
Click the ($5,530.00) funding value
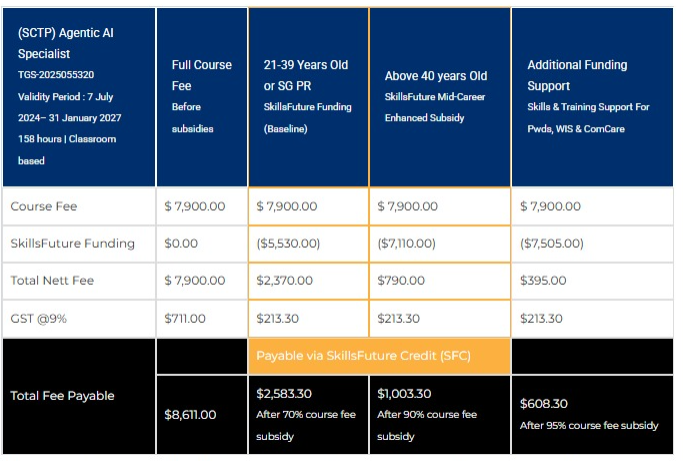288,244
